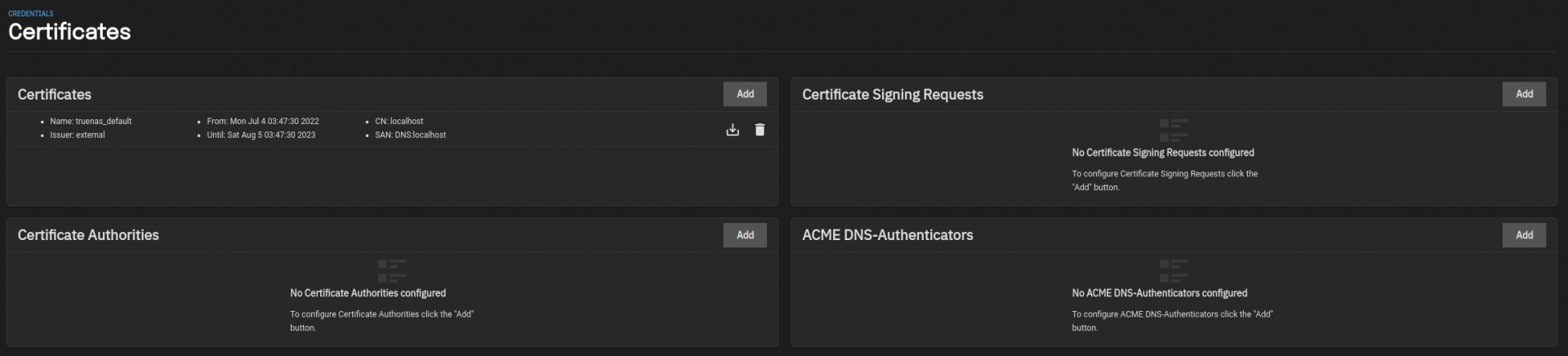Click the Certificates page title

69,32
